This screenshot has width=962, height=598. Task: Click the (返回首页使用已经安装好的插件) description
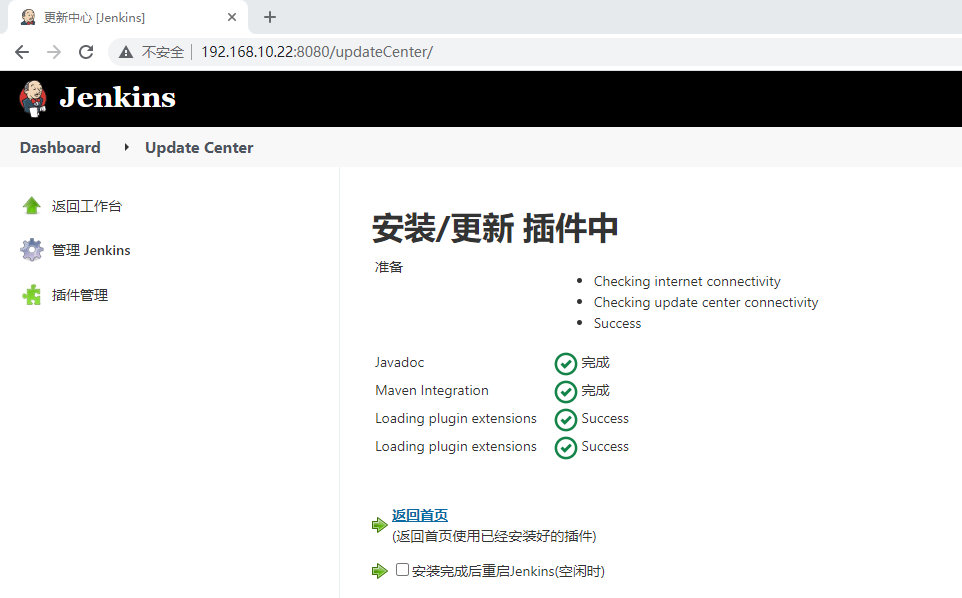click(x=494, y=537)
